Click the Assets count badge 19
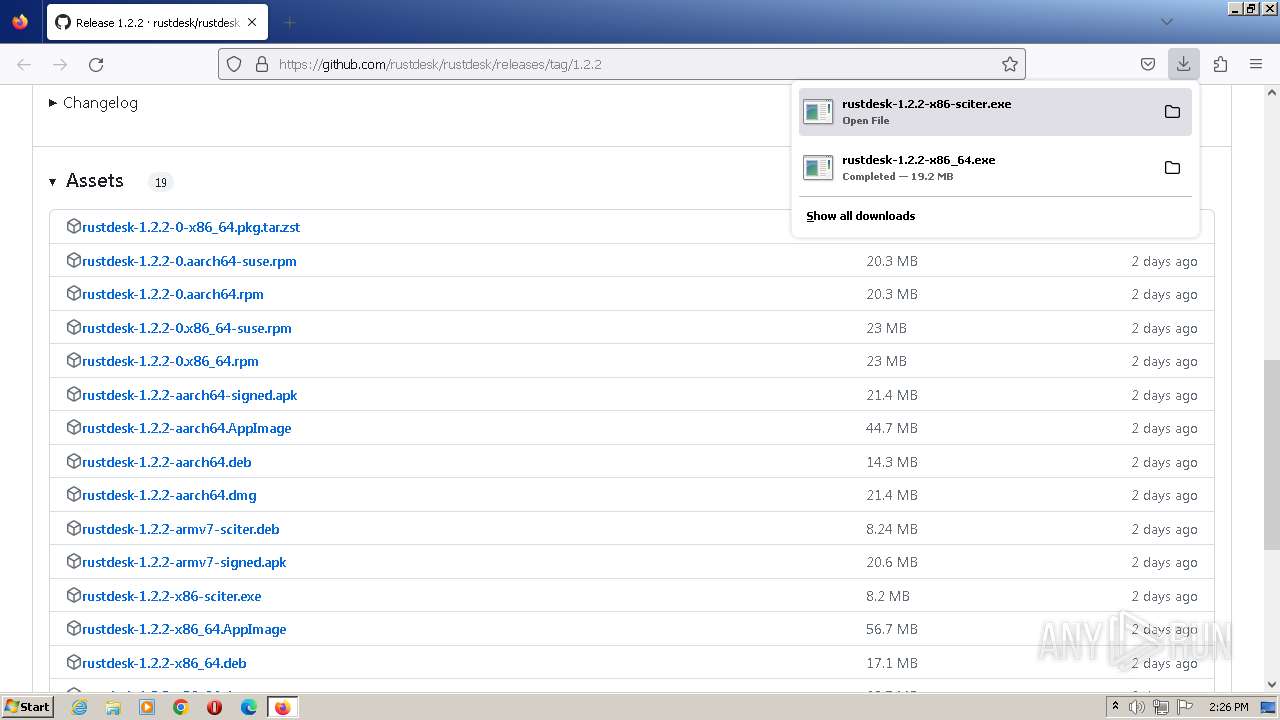 160,182
